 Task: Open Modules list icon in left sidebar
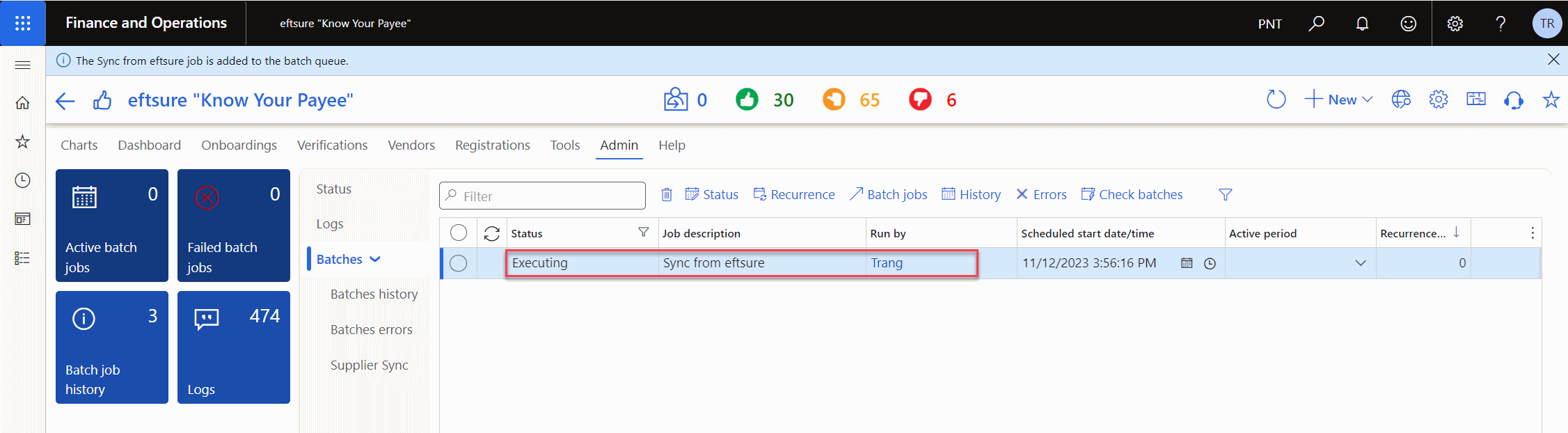coord(23,258)
